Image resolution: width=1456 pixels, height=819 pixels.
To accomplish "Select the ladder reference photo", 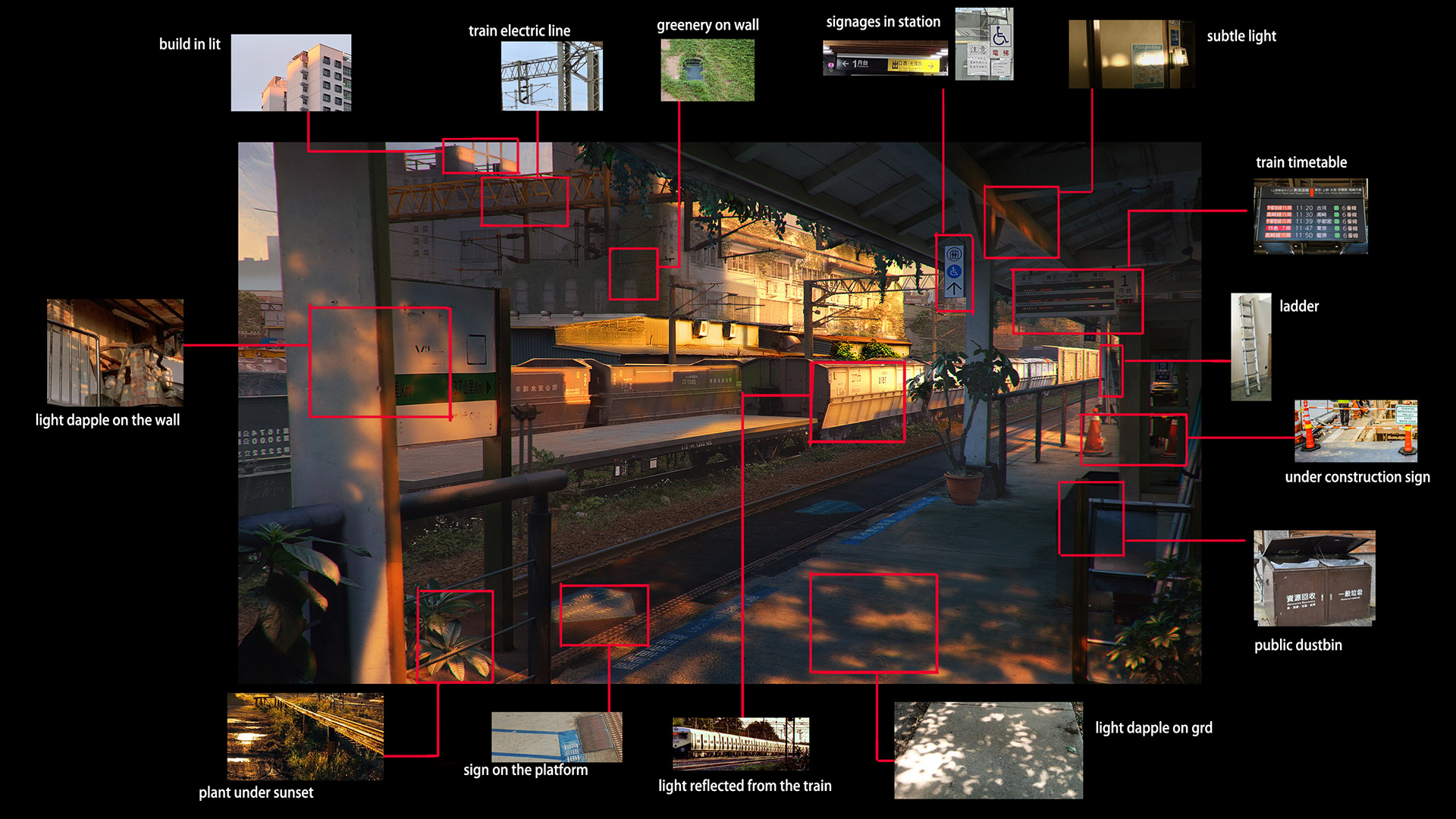I will [1250, 347].
